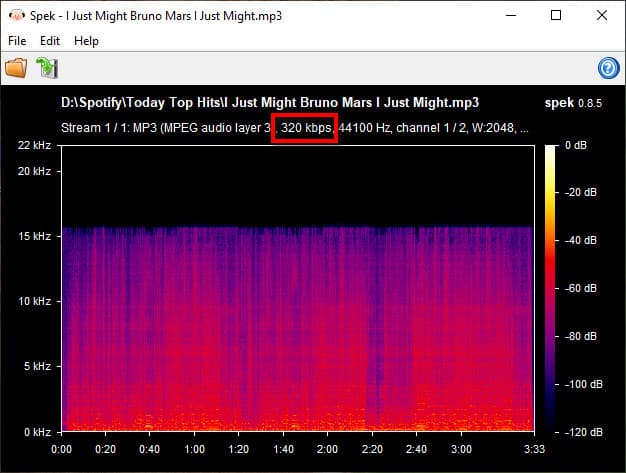Open a file with the folder icon
This screenshot has width=626, height=473.
click(x=16, y=68)
